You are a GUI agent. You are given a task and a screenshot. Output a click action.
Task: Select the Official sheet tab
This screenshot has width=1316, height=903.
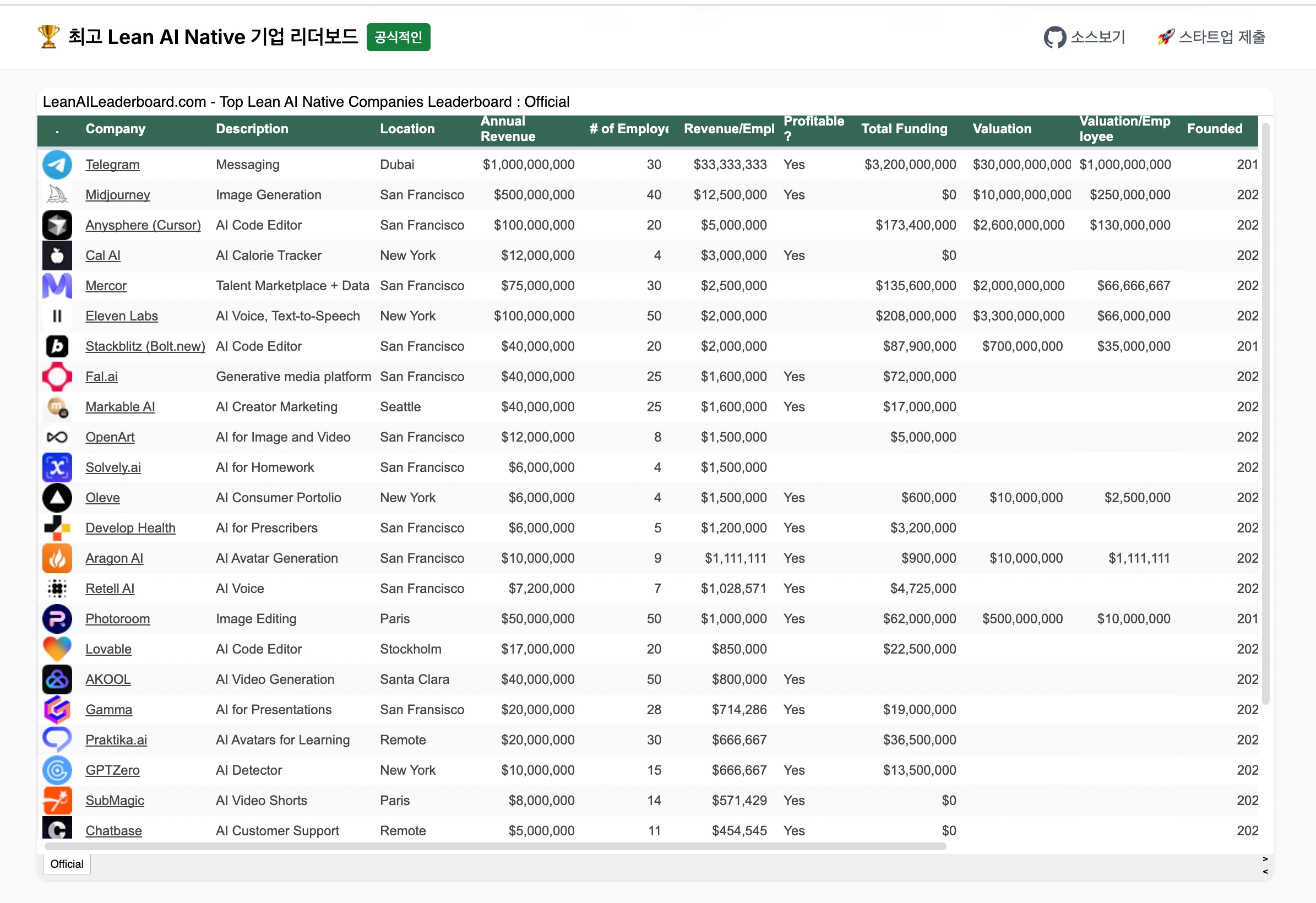click(x=67, y=864)
